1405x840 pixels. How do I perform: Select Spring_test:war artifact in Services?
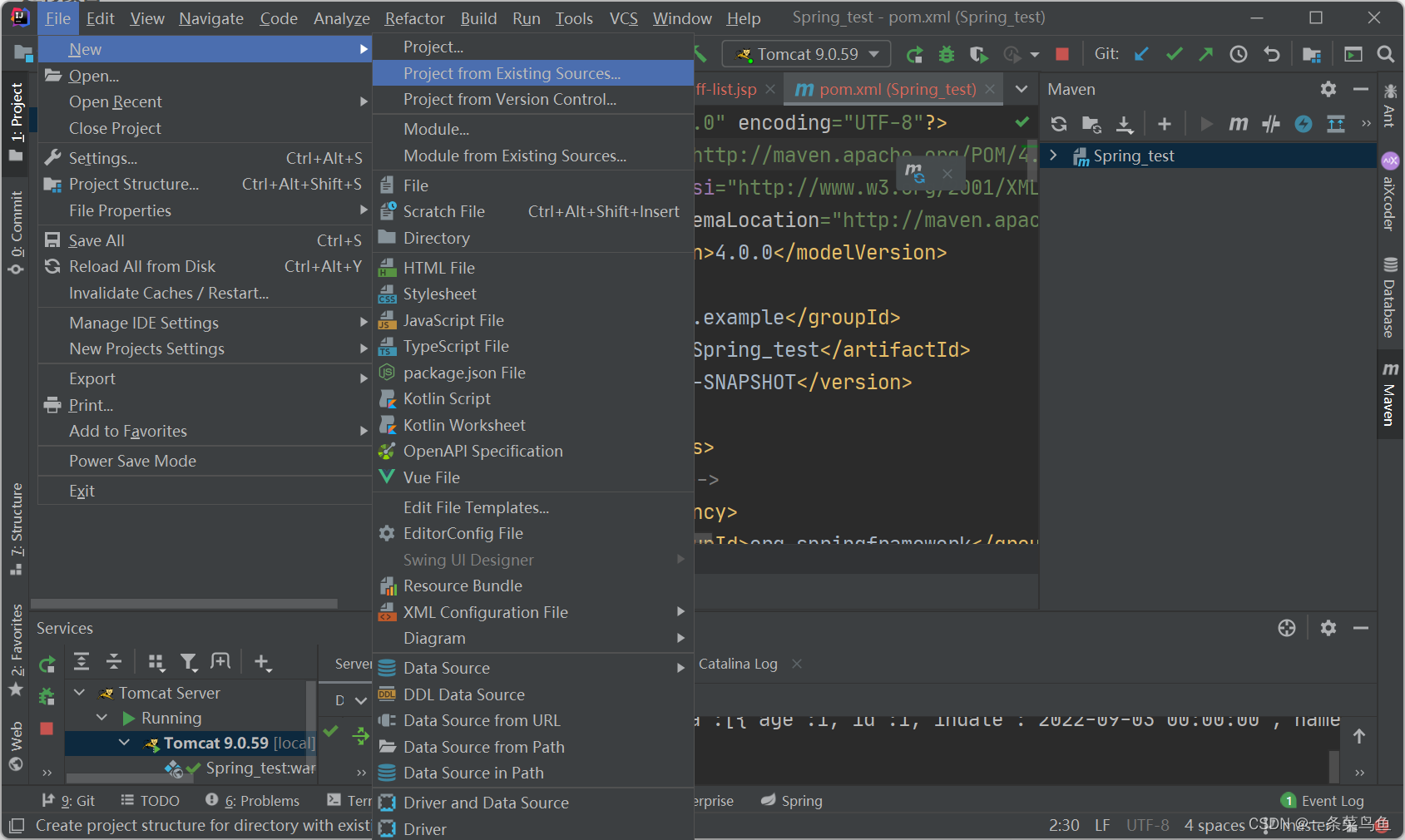click(x=260, y=768)
